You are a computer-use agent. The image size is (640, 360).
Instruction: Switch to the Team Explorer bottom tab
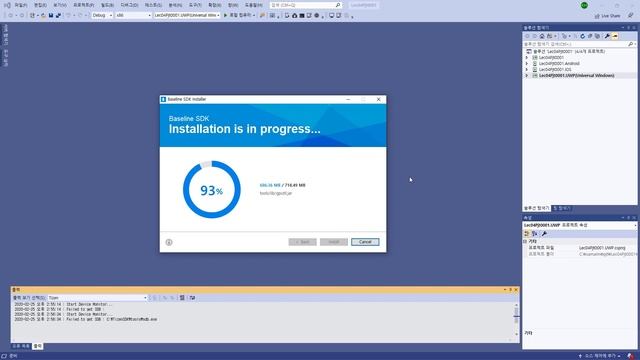[x=562, y=208]
